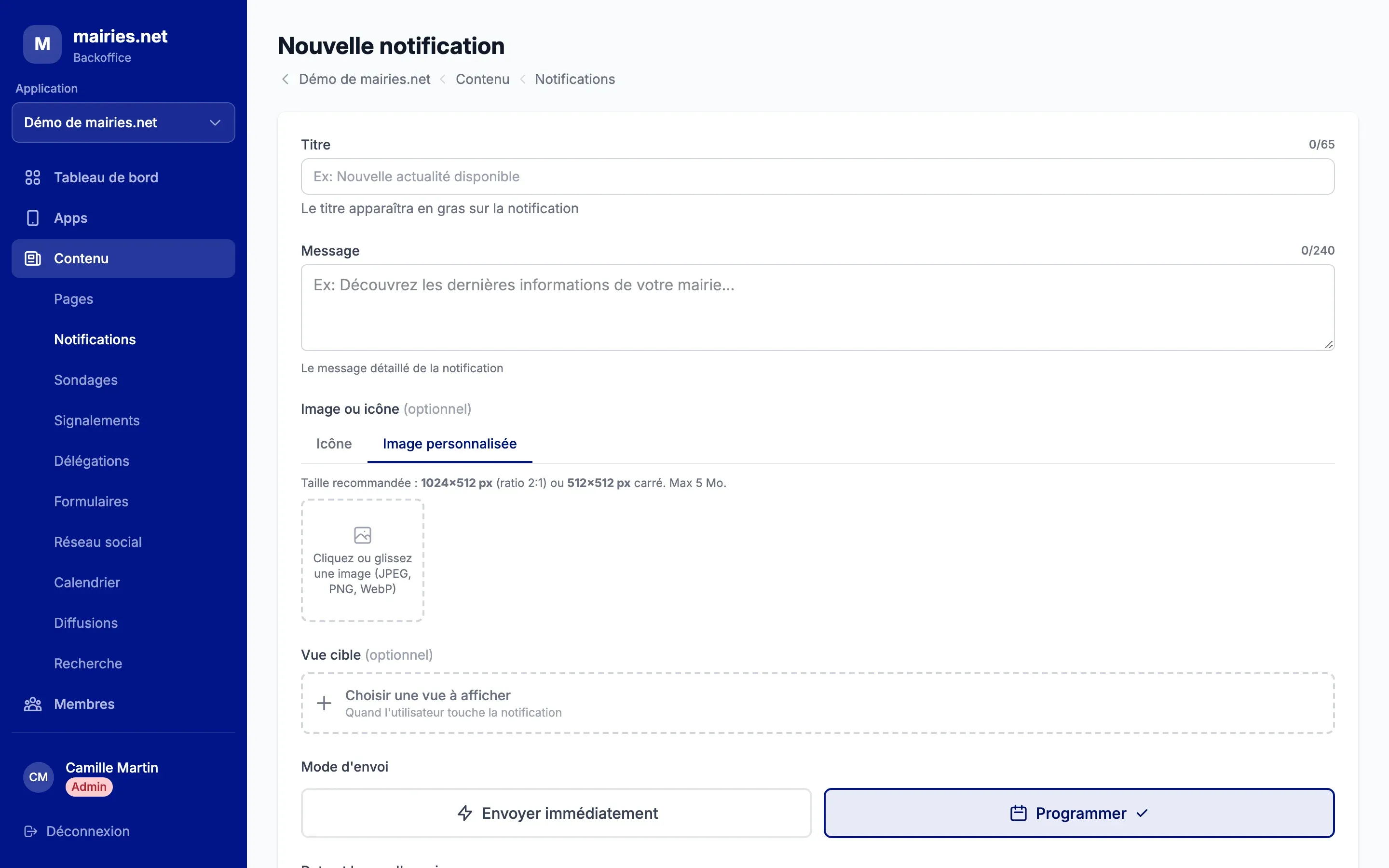The image size is (1389, 868).
Task: Choose a view to display button
Action: pos(817,703)
